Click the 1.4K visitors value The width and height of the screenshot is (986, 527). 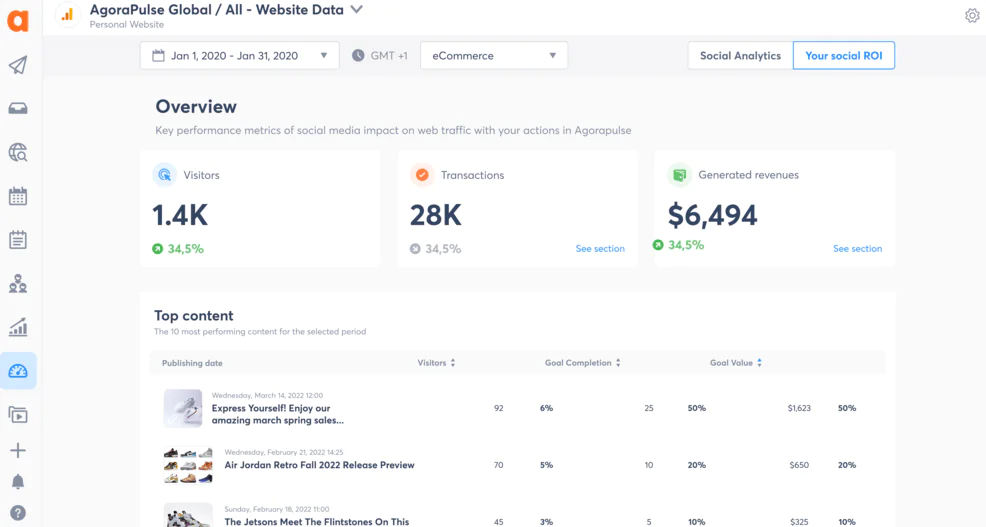point(180,215)
